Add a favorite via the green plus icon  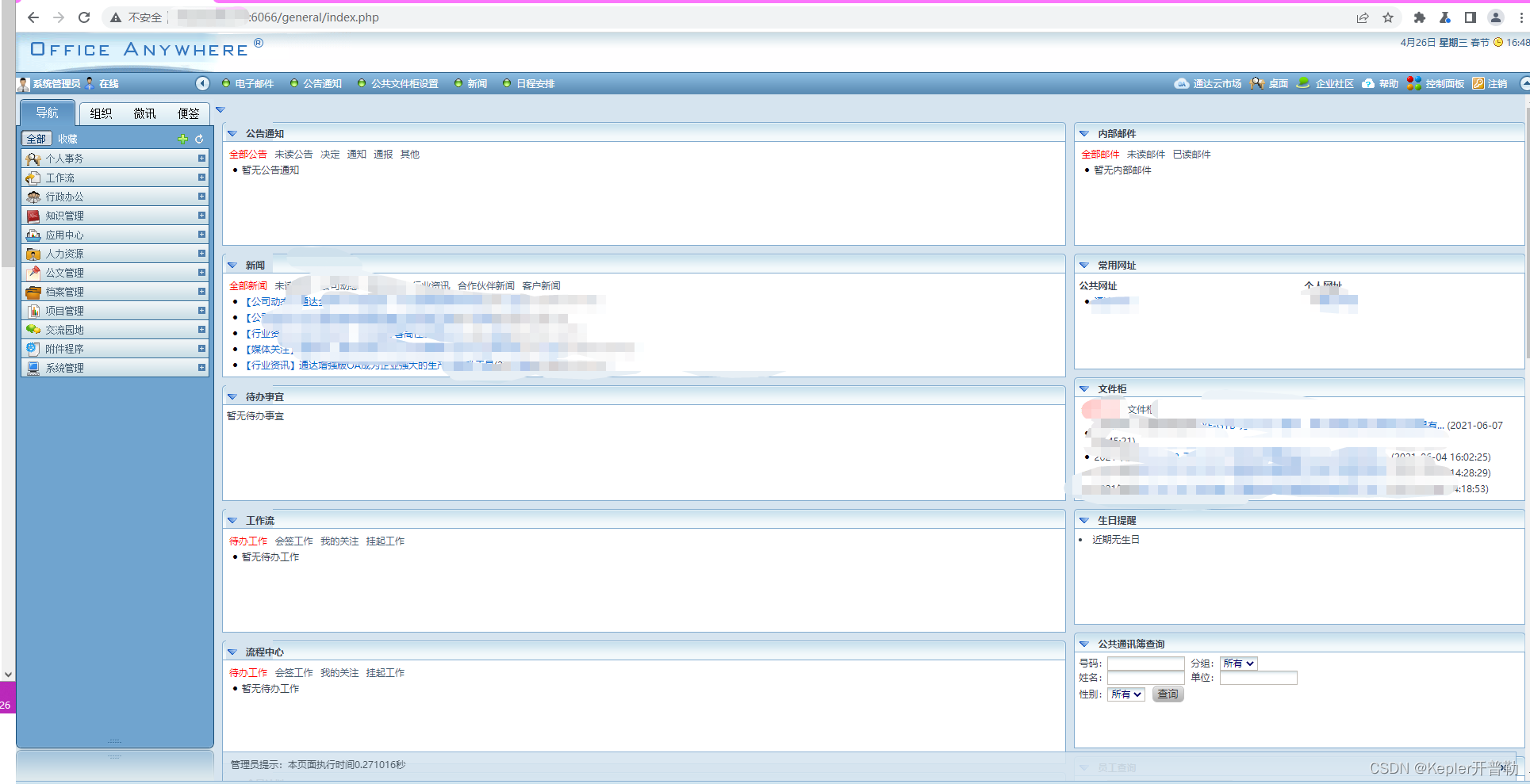point(182,138)
